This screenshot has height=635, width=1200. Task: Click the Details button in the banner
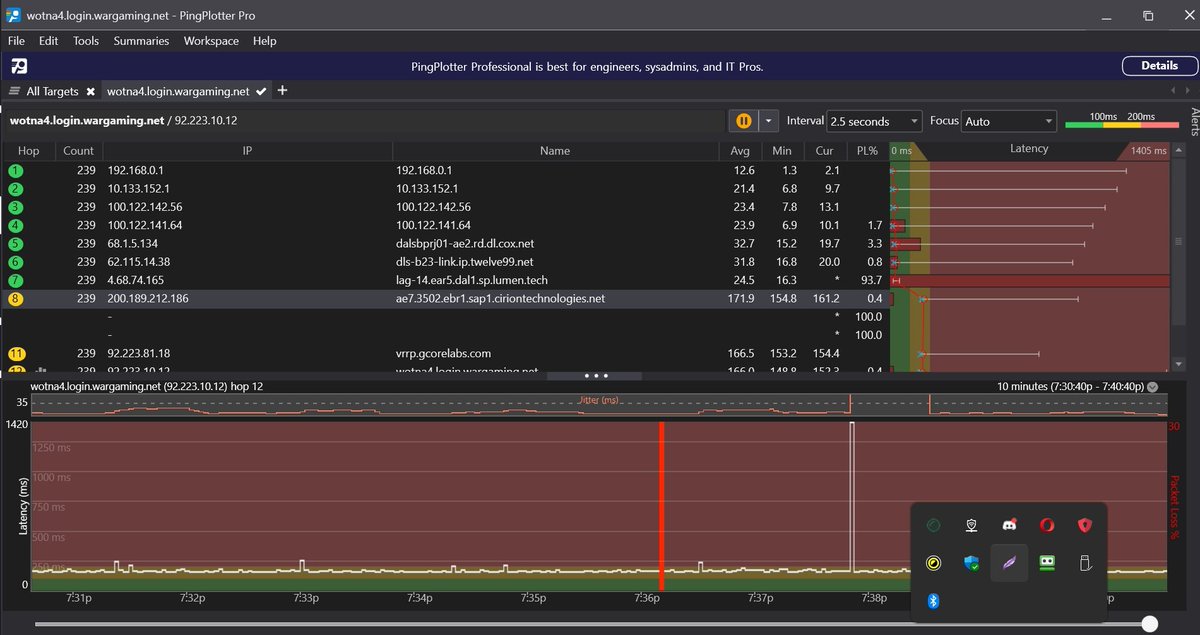coord(1159,66)
